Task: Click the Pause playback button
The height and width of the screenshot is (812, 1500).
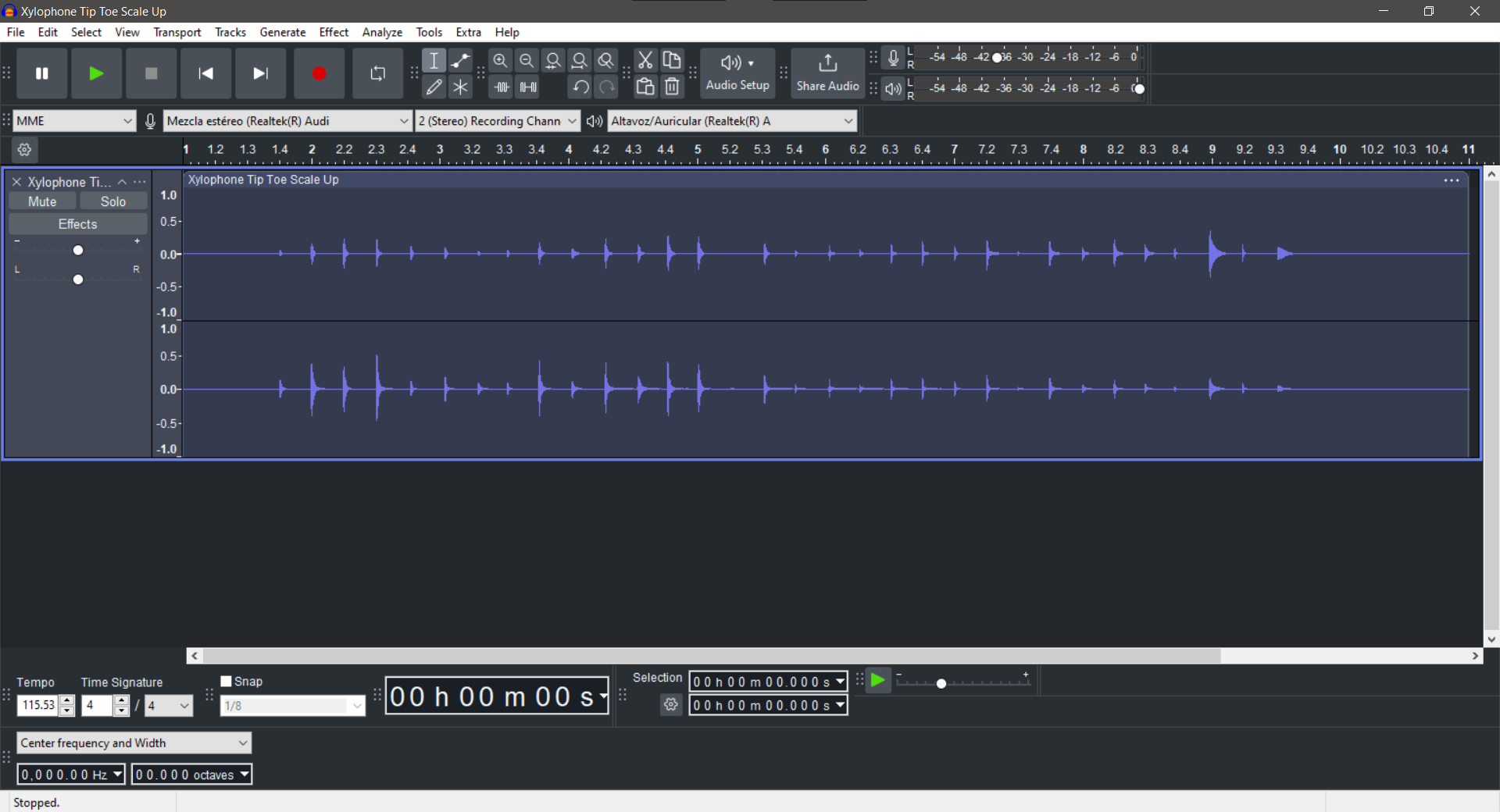Action: 42,73
